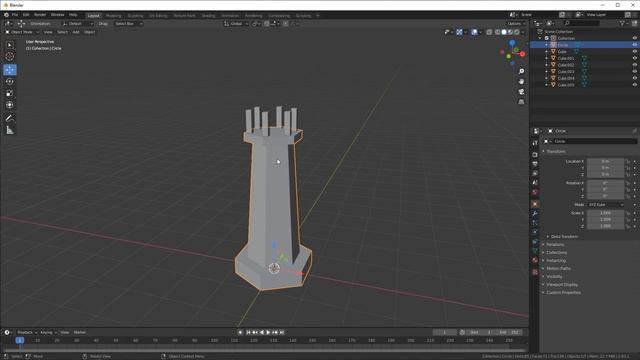Open the Material properties tab
The height and width of the screenshot is (360, 640).
[535, 260]
